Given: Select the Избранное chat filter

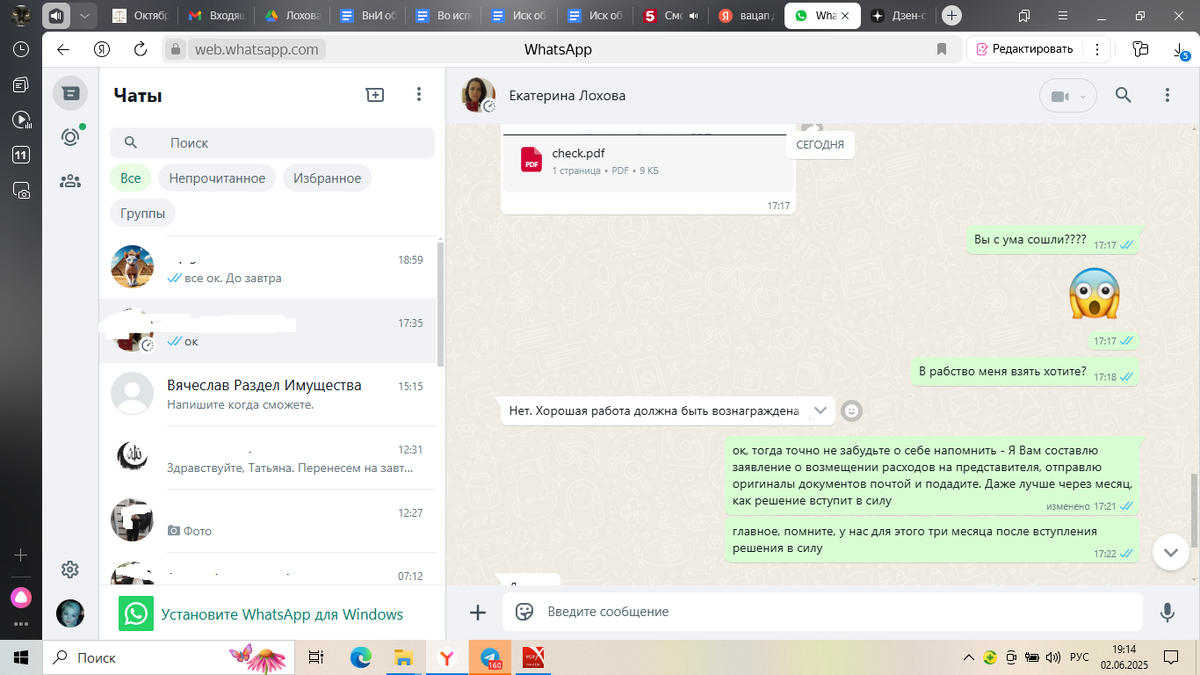Looking at the screenshot, I should [x=327, y=178].
